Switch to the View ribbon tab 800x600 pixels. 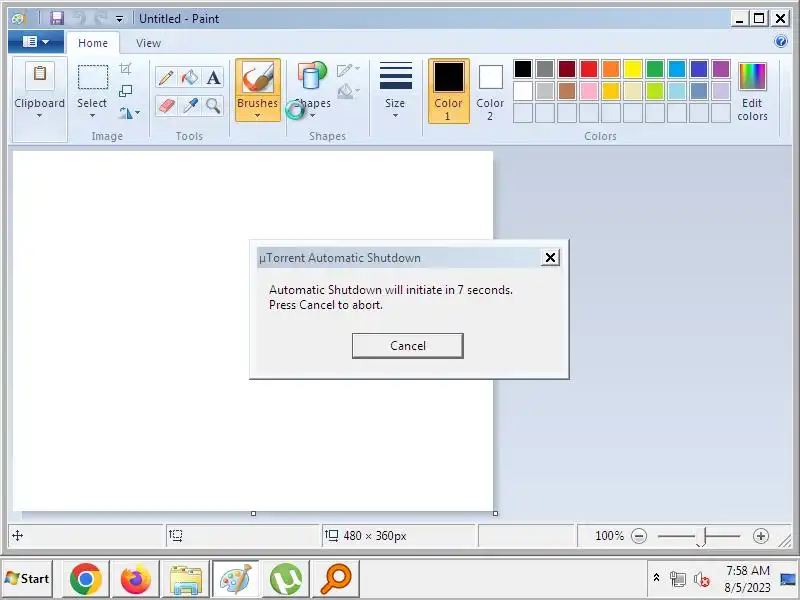pos(148,43)
